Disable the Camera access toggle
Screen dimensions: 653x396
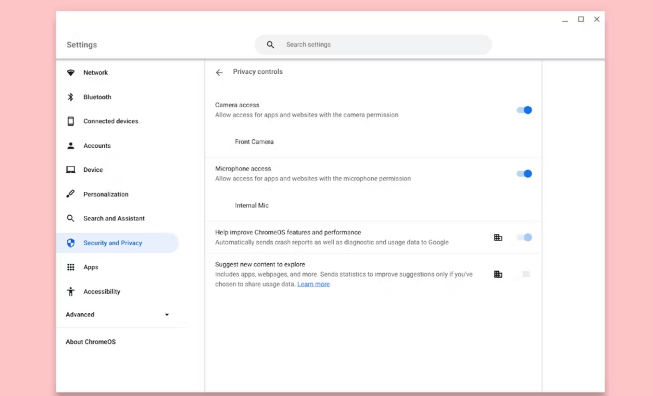coord(524,110)
